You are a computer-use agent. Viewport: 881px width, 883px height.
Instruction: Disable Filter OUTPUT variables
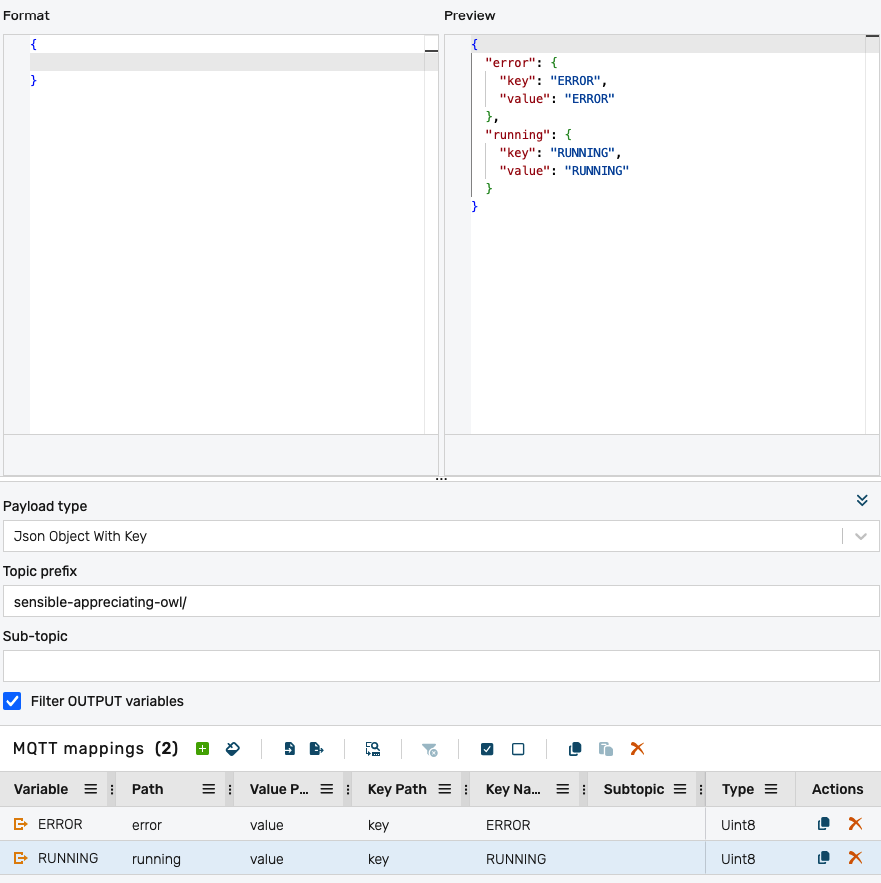[12, 701]
